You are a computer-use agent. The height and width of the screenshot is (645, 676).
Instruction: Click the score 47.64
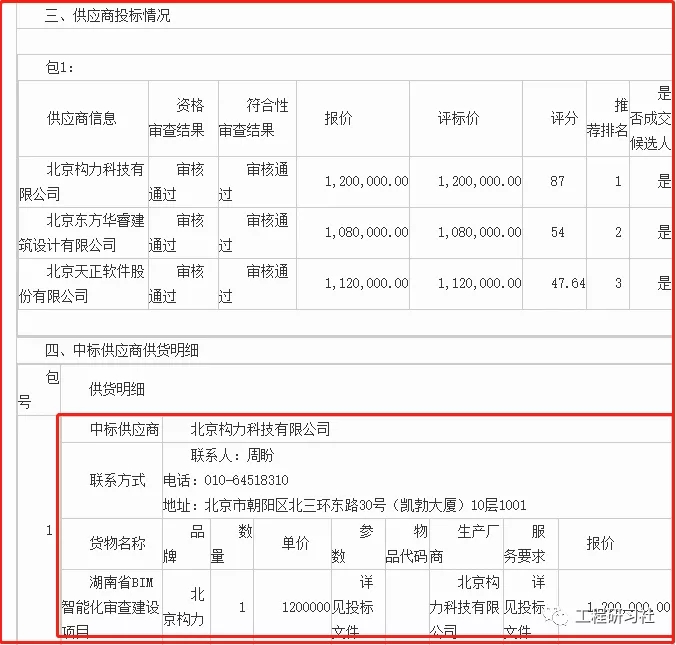(x=568, y=284)
